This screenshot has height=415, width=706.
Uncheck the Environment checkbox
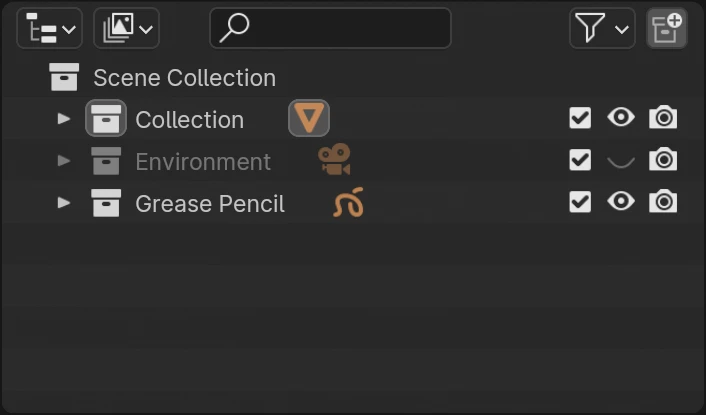(x=580, y=160)
